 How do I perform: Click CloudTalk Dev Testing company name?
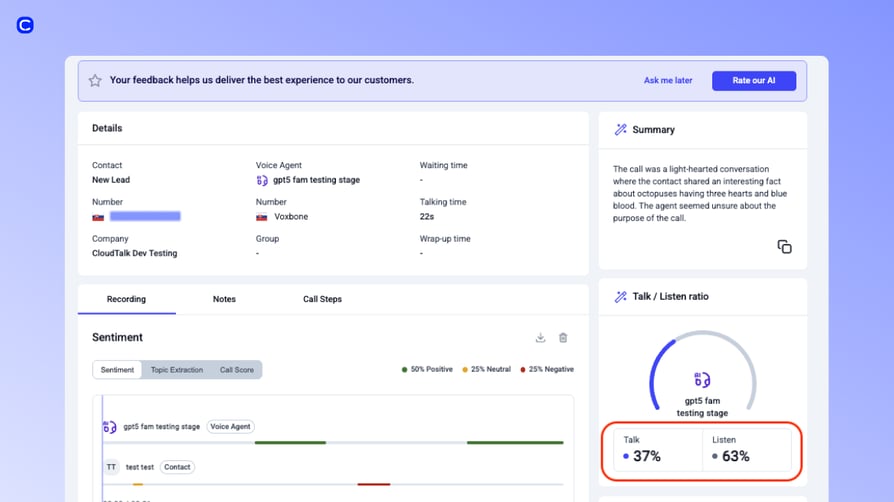click(135, 253)
